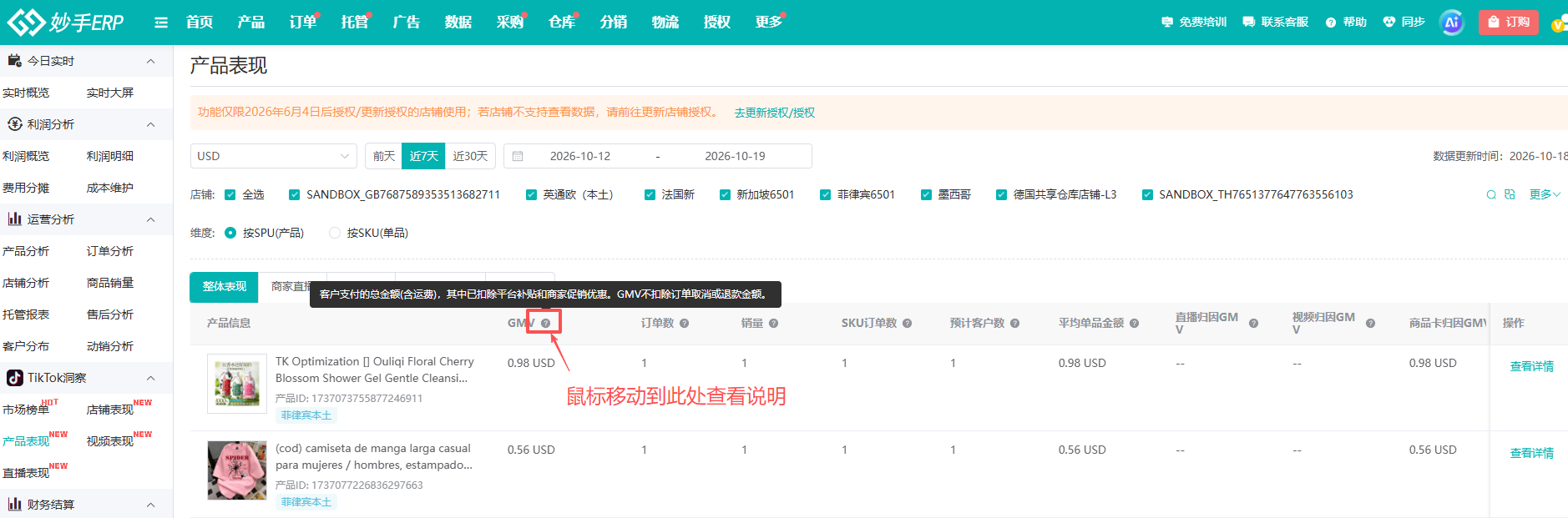Viewport: 1568px width, 518px height.
Task: Uncheck the SANDBOX_GB7687589353513682711 store
Action: 294,194
